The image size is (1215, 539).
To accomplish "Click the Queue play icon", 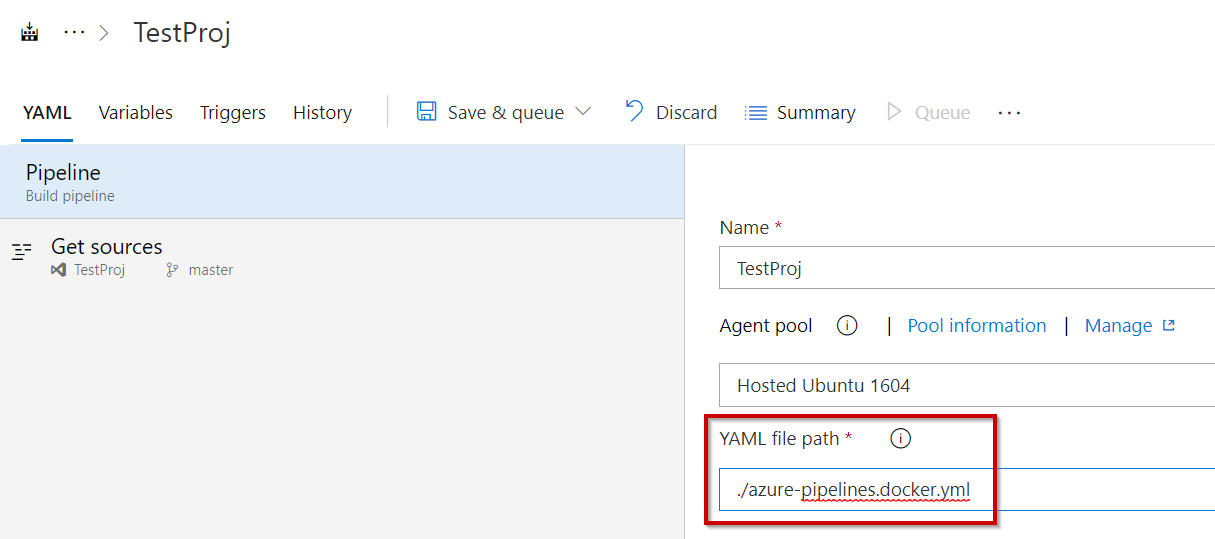I will click(895, 112).
